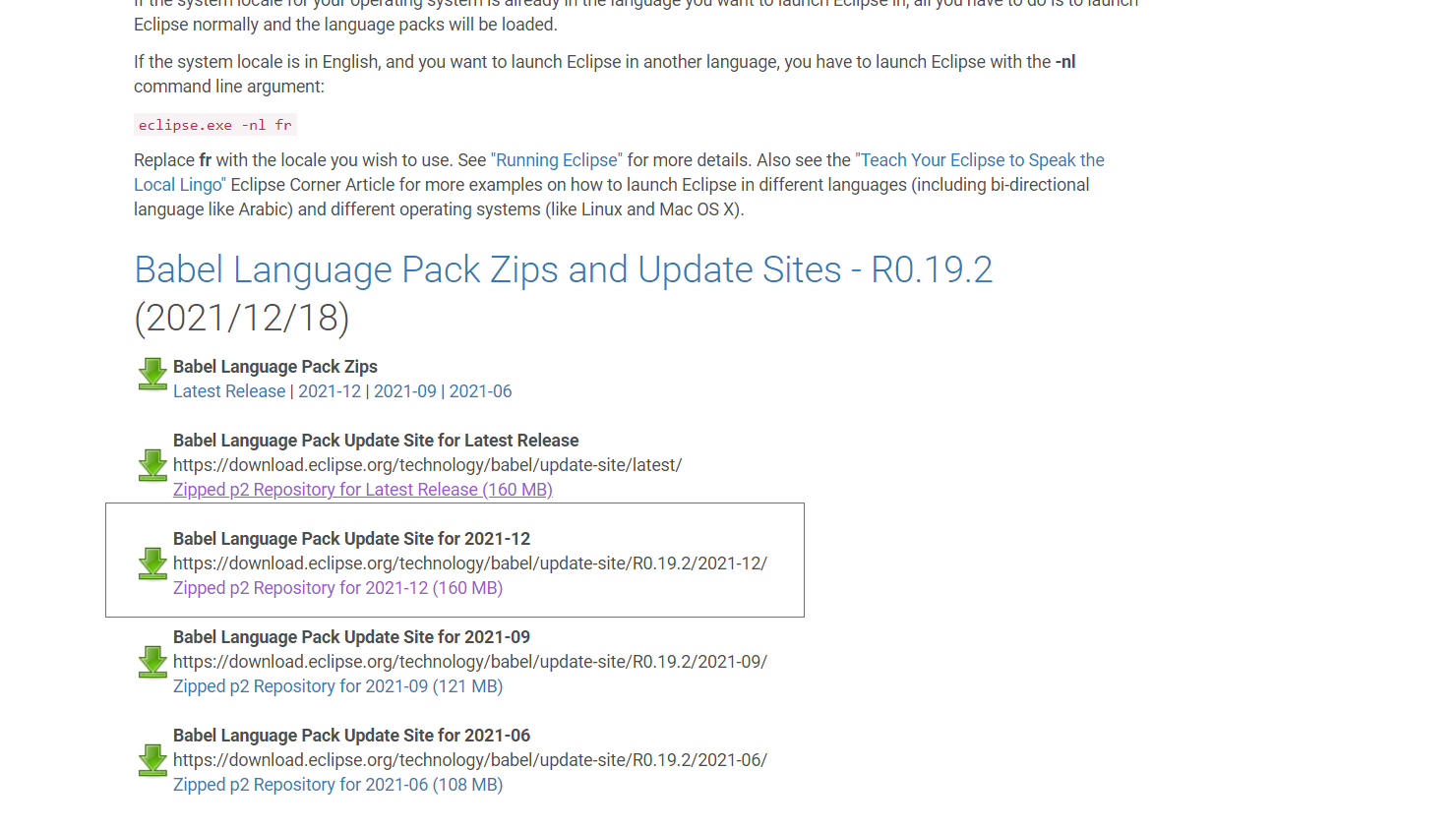The height and width of the screenshot is (829, 1456).
Task: Download Zipped p2 Repository for Latest Release
Action: click(x=363, y=490)
